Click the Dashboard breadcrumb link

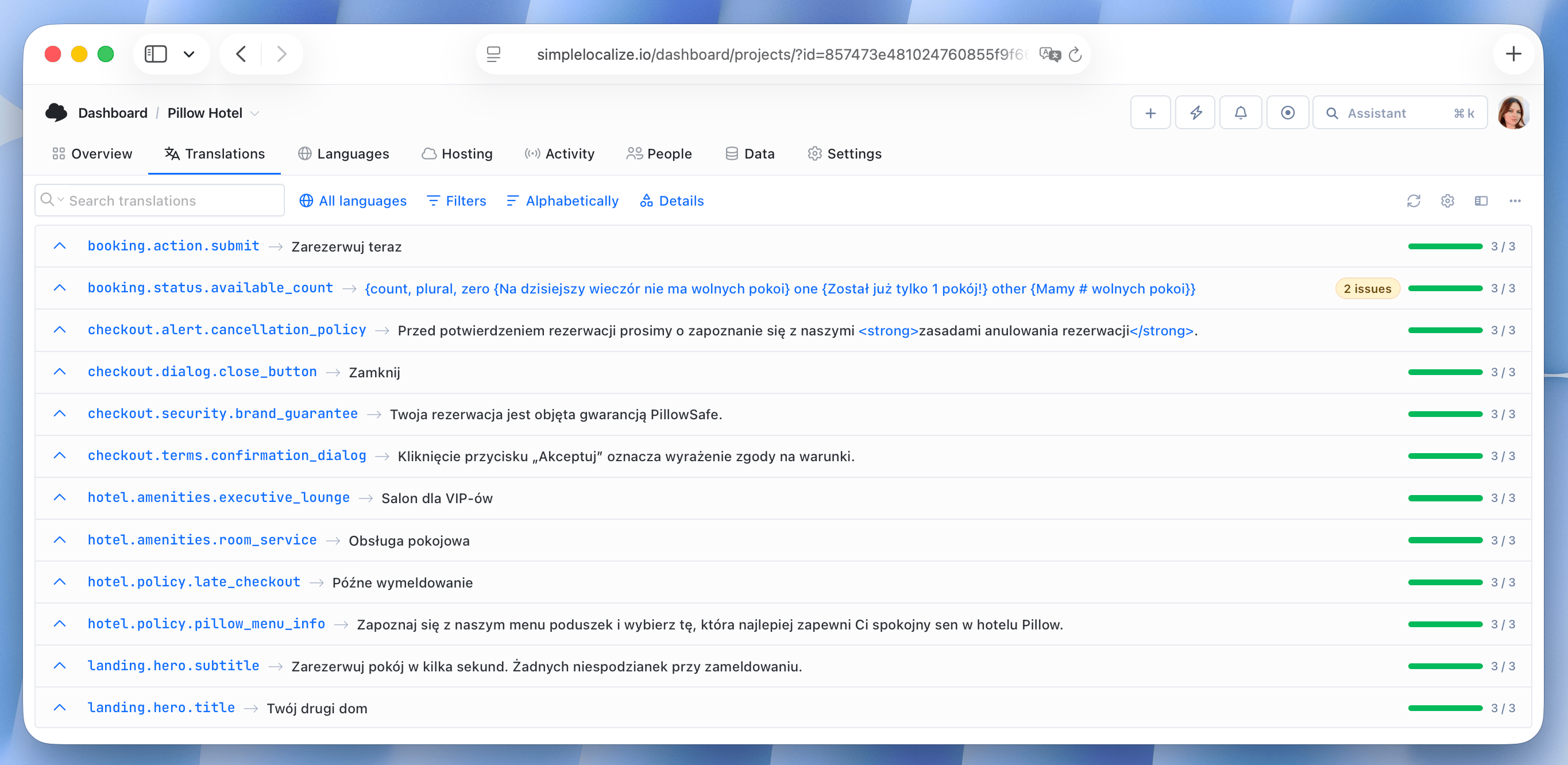coord(113,113)
